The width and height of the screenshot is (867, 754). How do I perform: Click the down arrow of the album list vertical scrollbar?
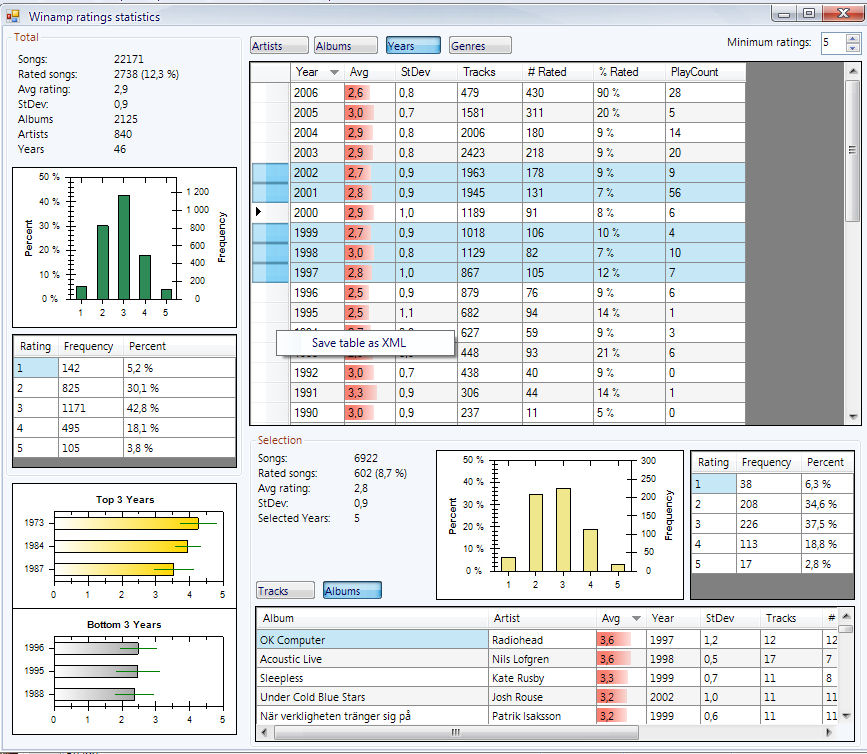pos(846,716)
